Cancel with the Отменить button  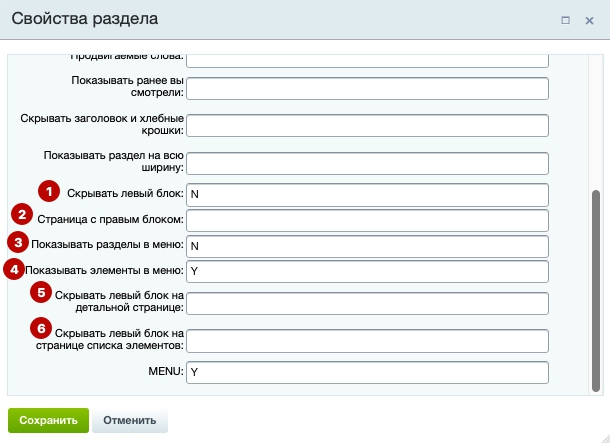[x=130, y=420]
